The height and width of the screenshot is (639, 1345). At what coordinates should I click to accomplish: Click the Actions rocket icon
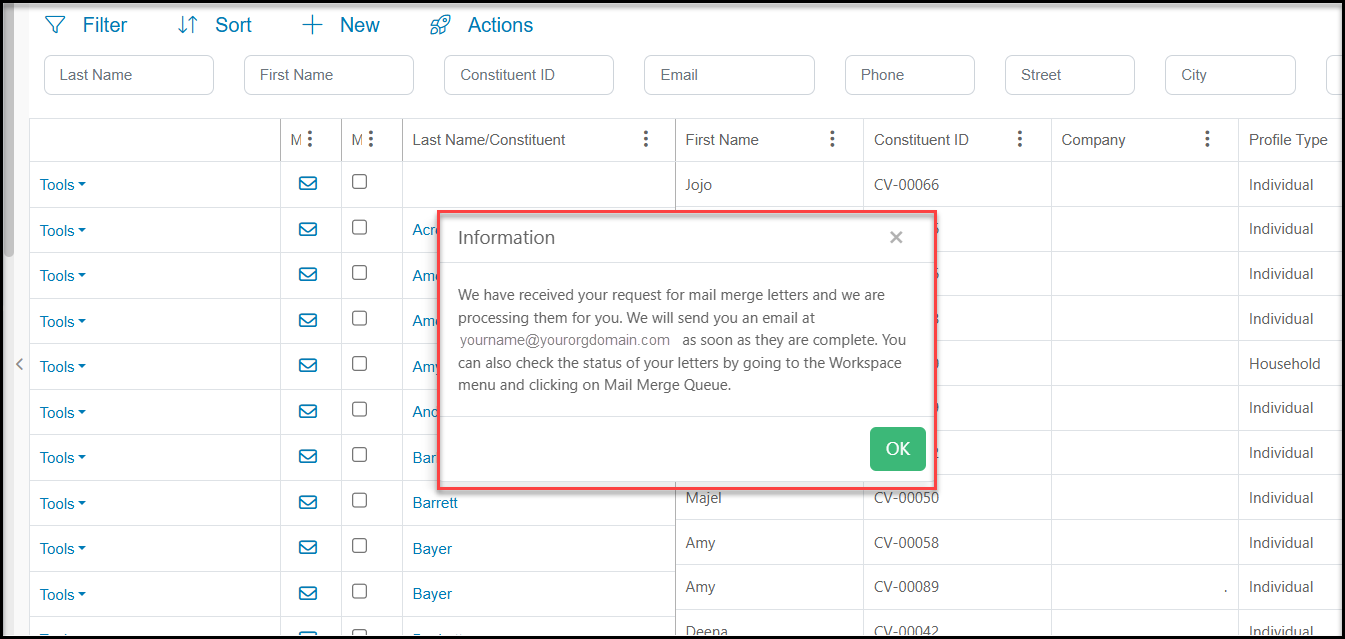tap(440, 25)
